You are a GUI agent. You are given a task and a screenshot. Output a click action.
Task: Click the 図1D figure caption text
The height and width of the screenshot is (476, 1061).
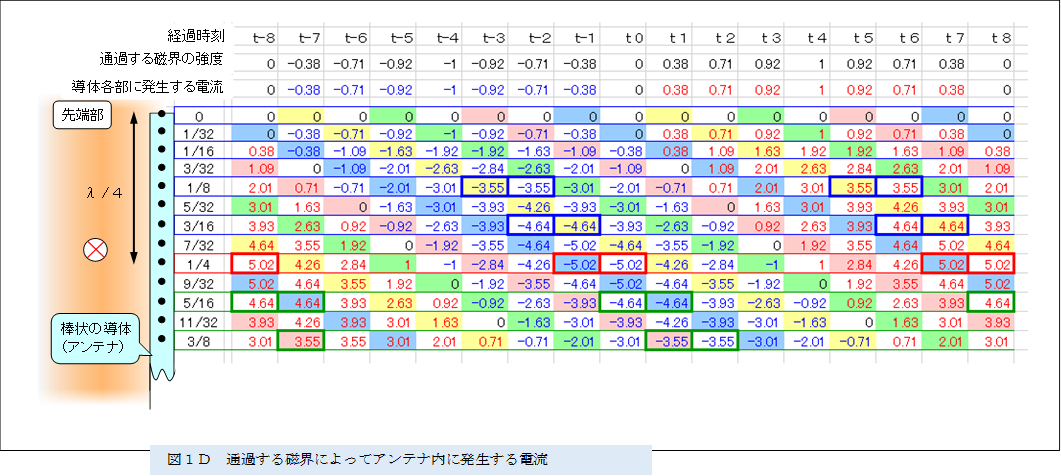click(356, 458)
